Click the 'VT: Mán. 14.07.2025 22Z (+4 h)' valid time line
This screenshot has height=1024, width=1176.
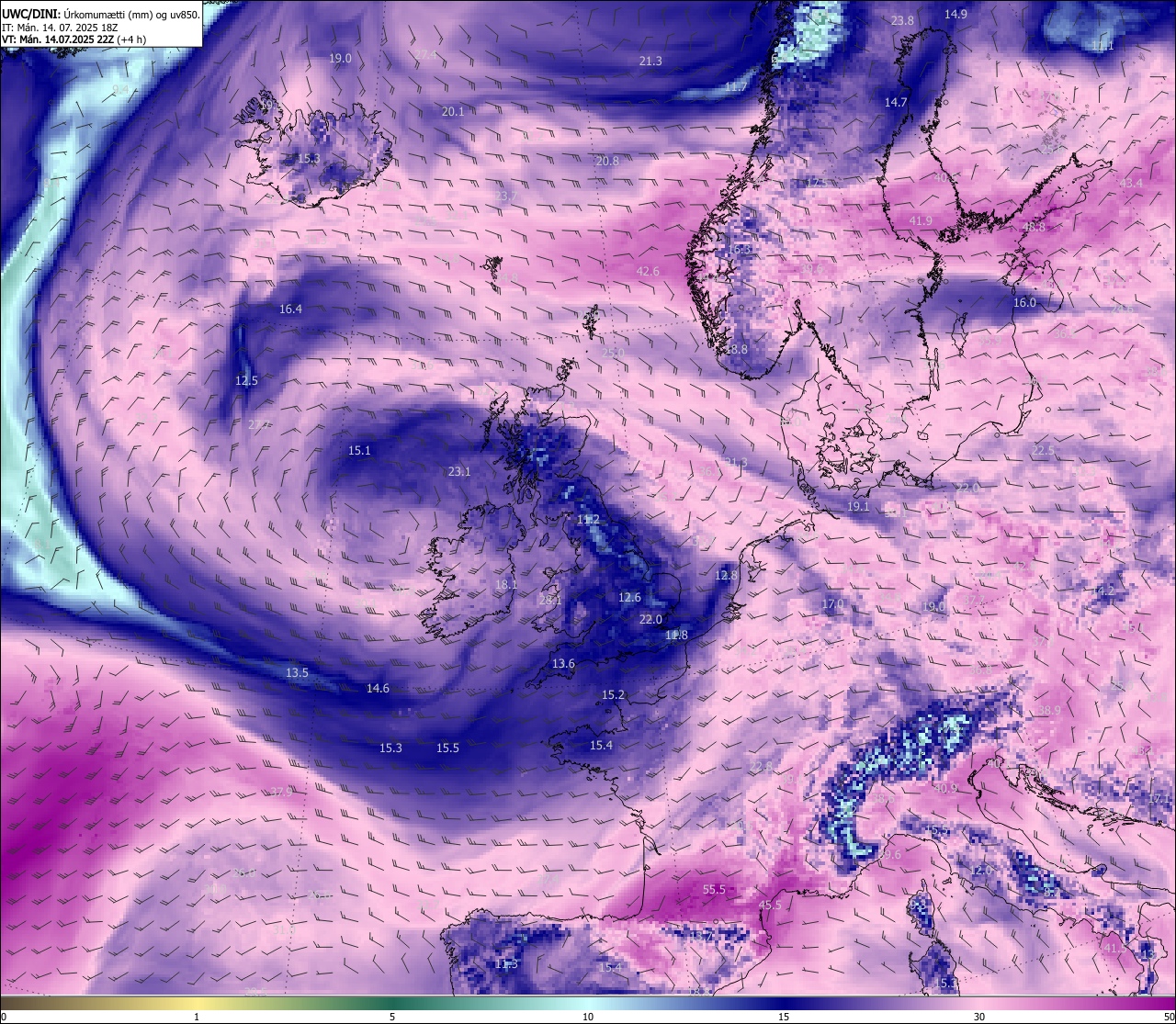pyautogui.click(x=73, y=39)
